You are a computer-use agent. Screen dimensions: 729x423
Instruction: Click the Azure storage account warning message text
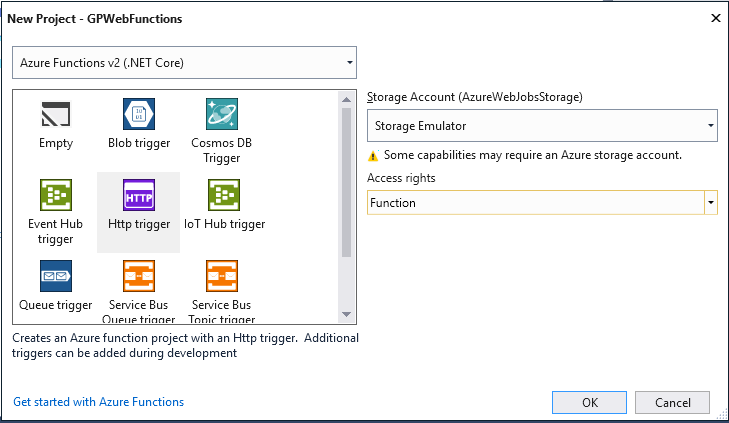click(x=533, y=155)
